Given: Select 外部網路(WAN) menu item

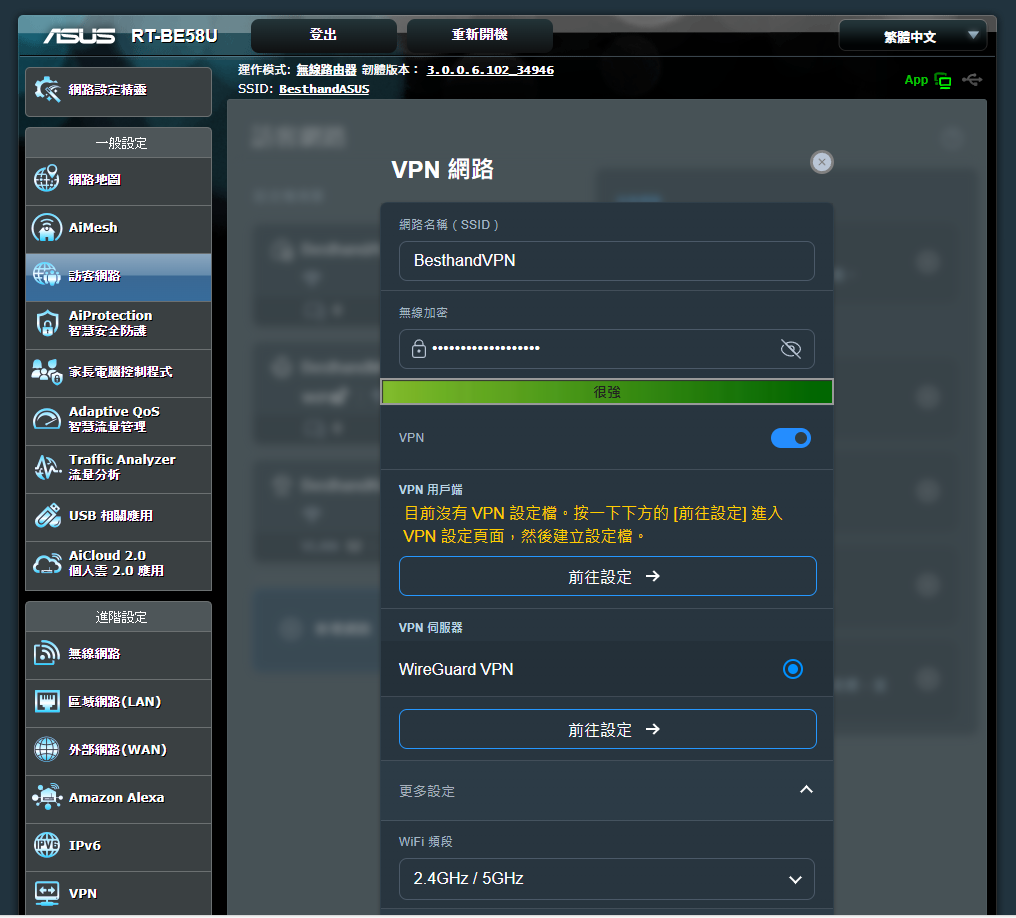Looking at the screenshot, I should point(117,750).
